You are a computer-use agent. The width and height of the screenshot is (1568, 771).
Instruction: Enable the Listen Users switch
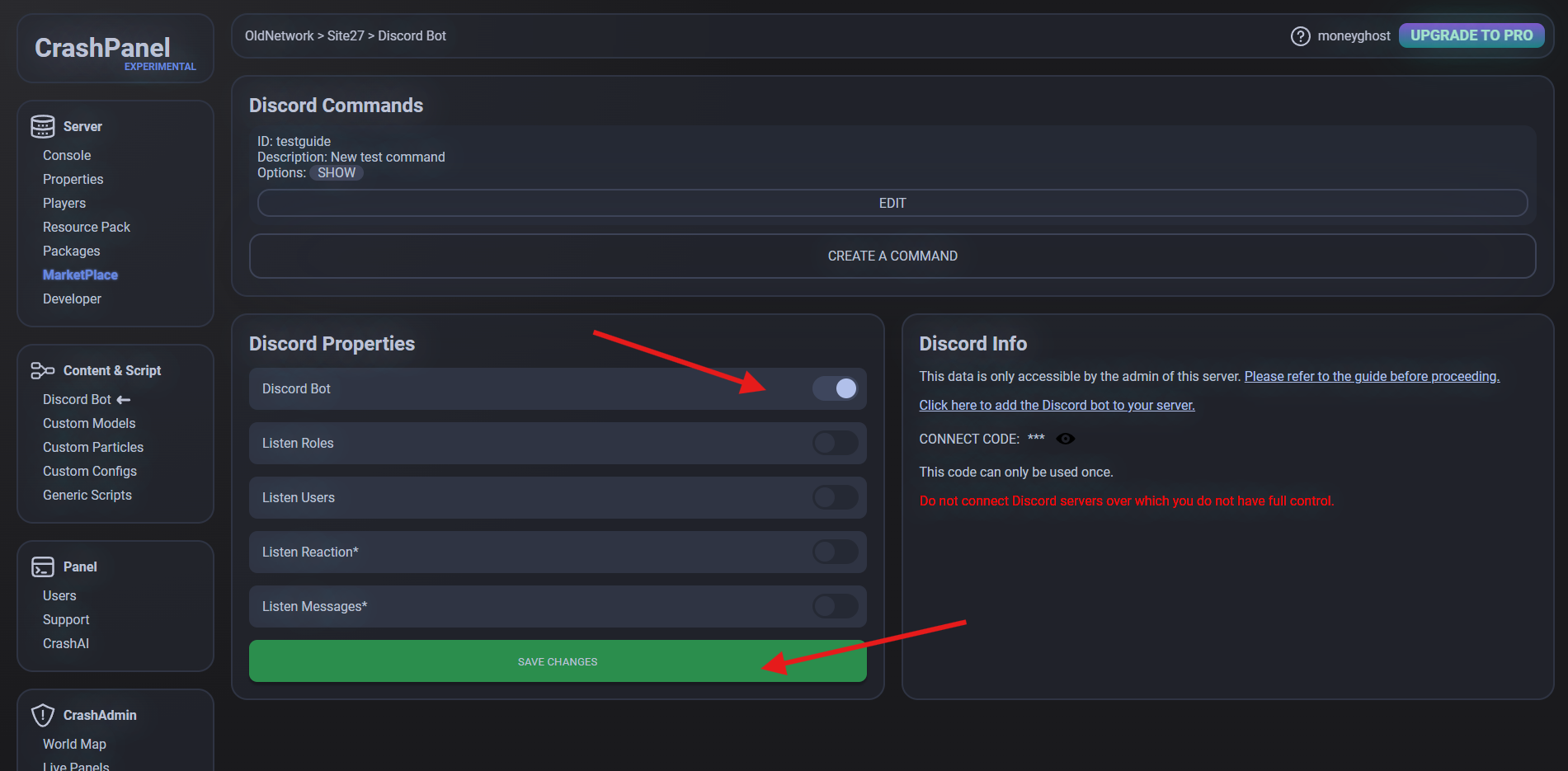(x=836, y=497)
